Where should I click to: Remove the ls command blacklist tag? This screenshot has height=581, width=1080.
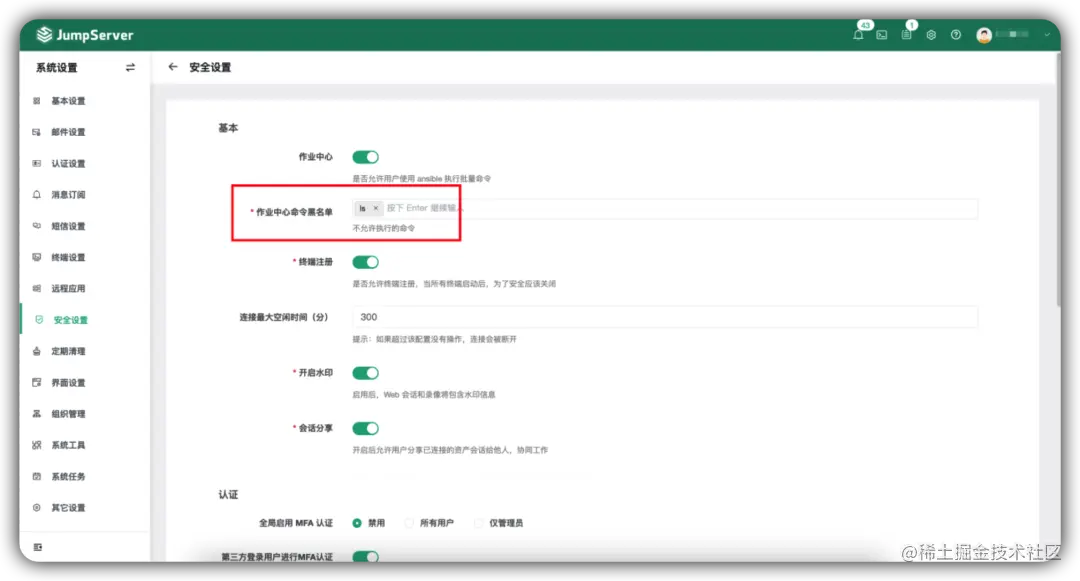[x=376, y=208]
